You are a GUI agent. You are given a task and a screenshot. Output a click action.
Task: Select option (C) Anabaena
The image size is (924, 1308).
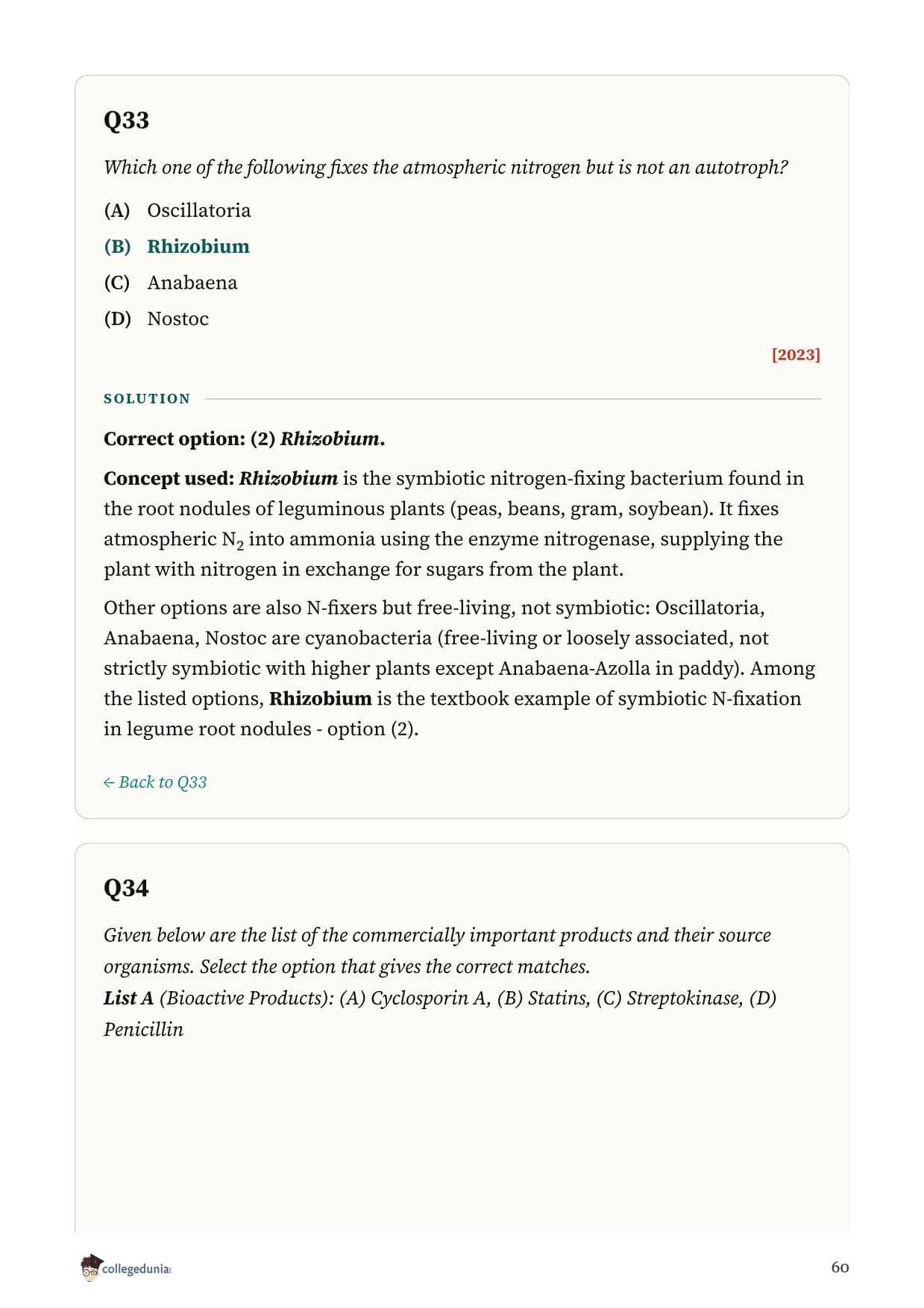[x=171, y=283]
